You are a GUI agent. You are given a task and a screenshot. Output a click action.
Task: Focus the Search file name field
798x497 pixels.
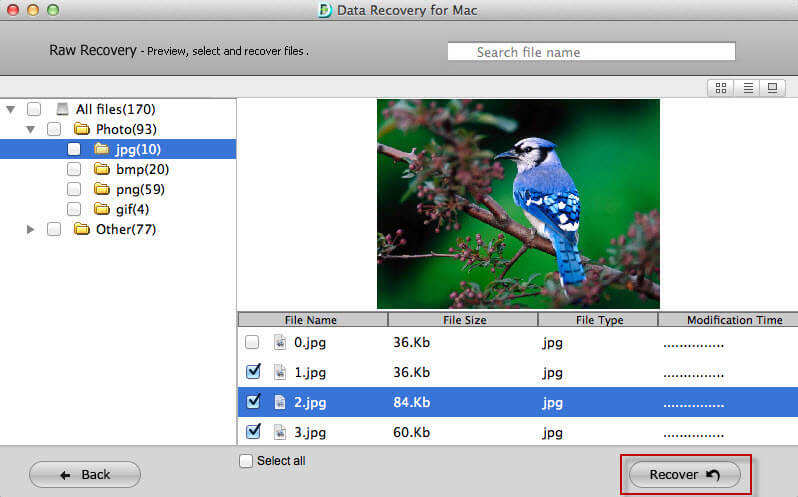click(x=591, y=52)
